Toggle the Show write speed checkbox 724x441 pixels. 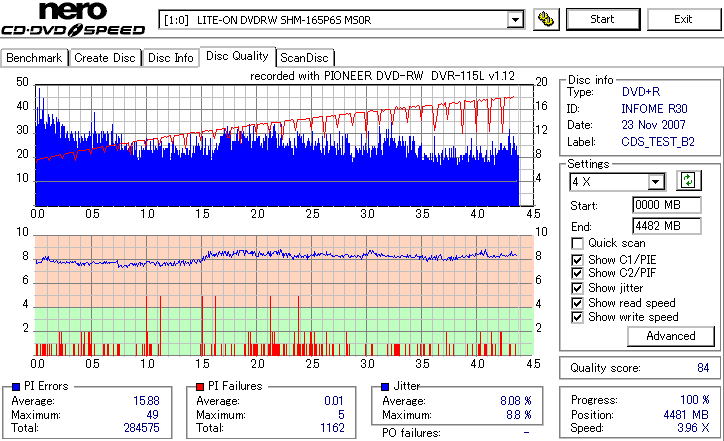[577, 318]
